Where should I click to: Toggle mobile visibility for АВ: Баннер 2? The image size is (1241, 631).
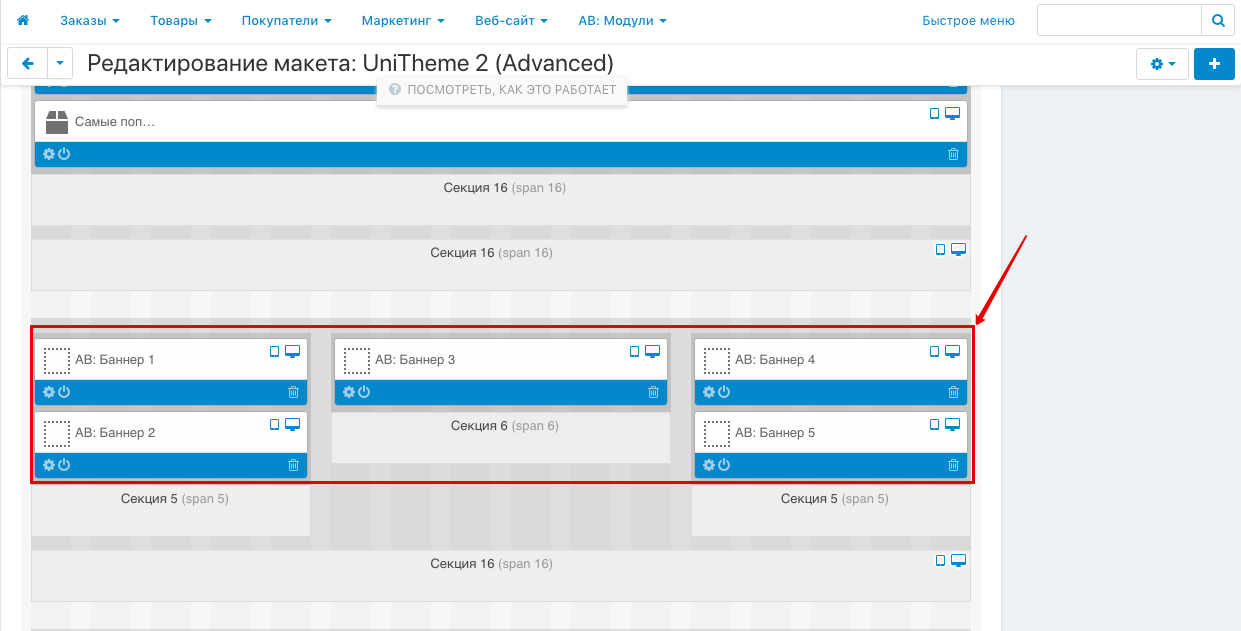pyautogui.click(x=275, y=425)
